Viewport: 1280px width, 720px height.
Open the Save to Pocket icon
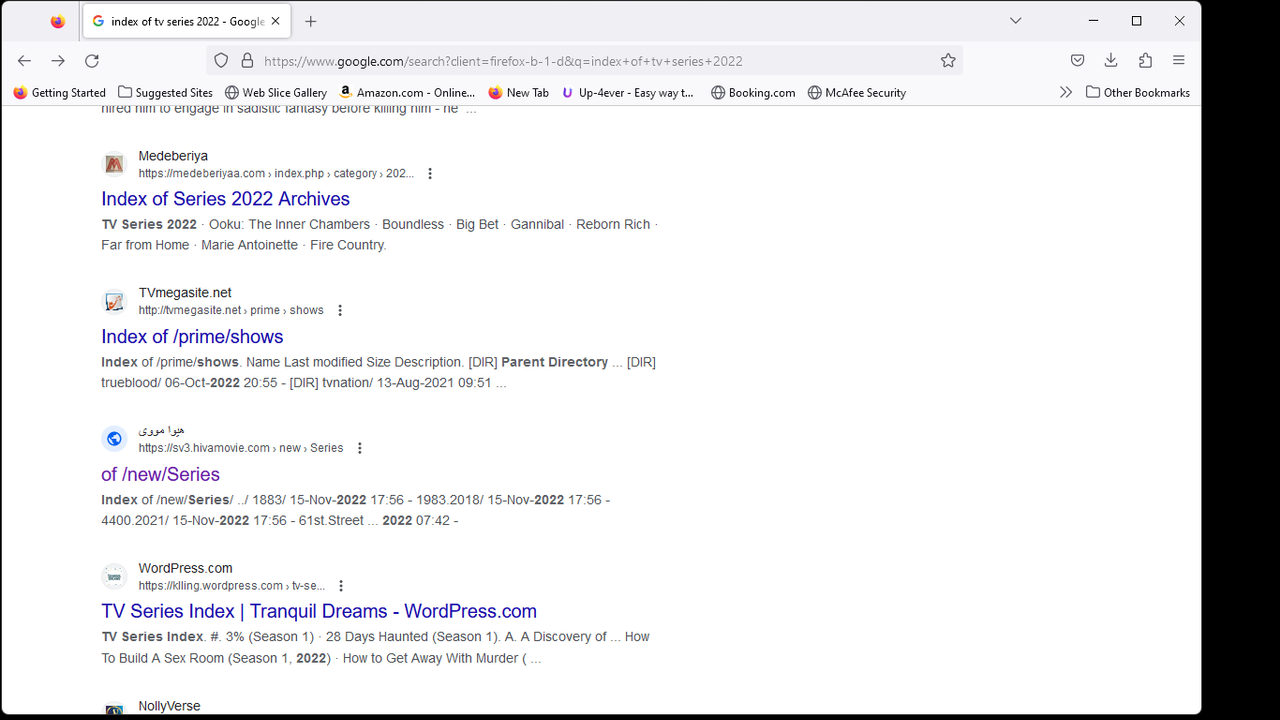coord(1077,61)
